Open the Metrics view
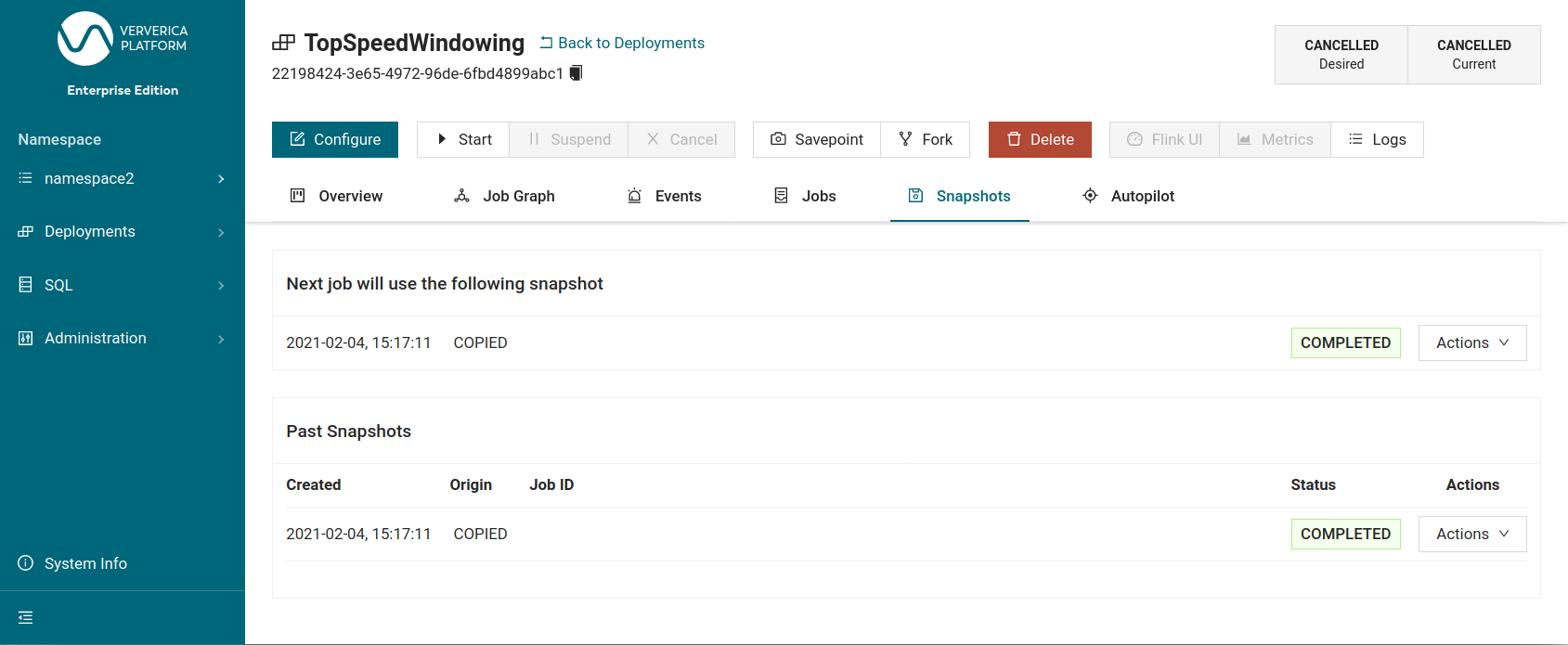This screenshot has width=1568, height=645. [1276, 139]
